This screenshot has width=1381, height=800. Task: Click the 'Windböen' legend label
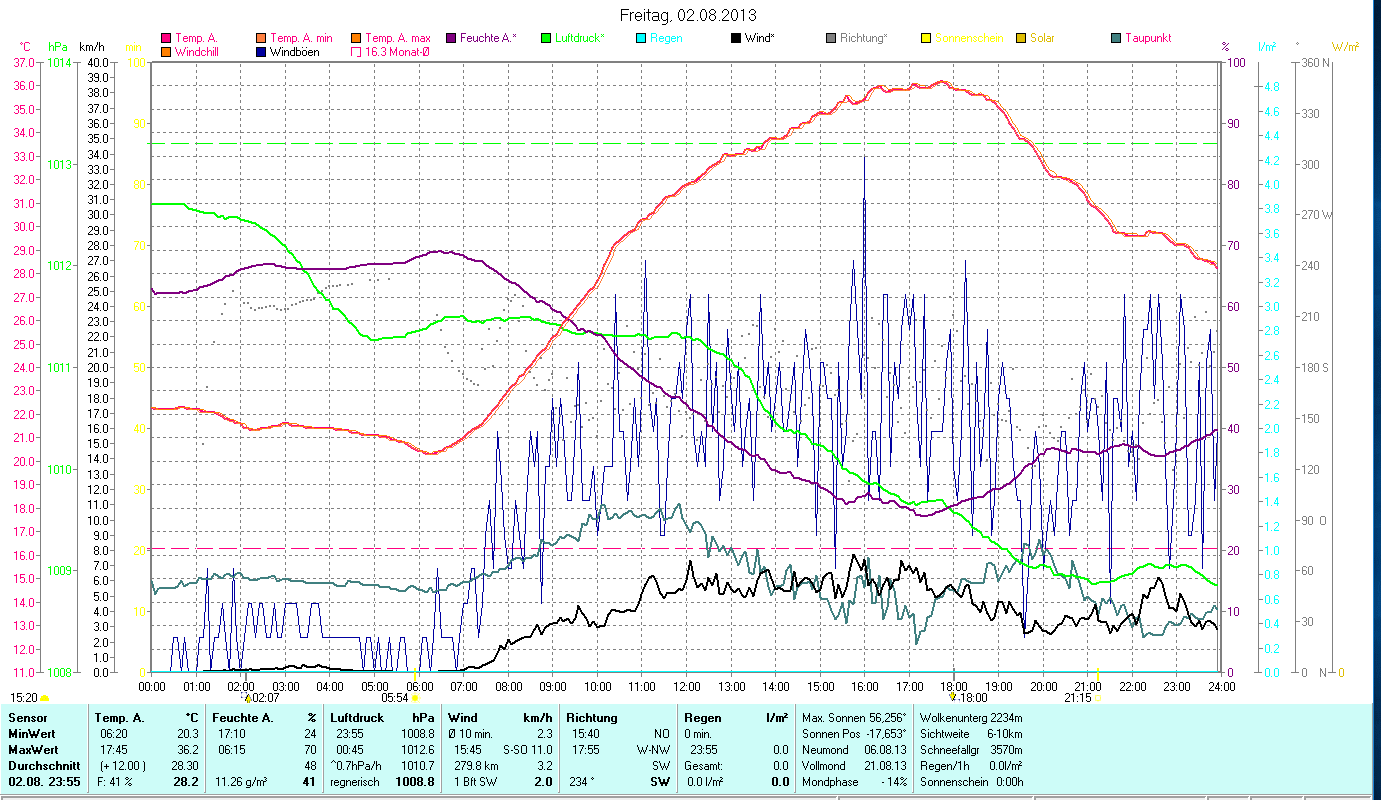pyautogui.click(x=295, y=52)
